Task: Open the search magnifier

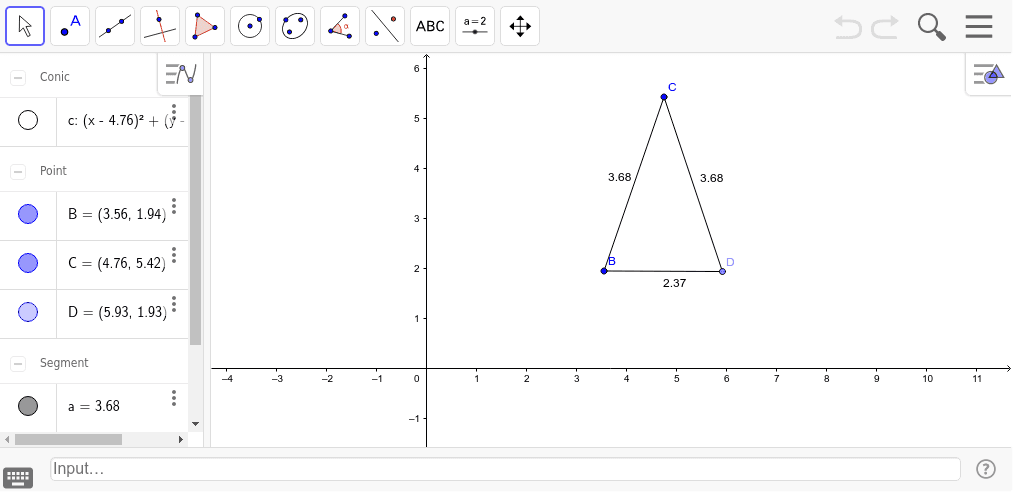Action: [932, 27]
